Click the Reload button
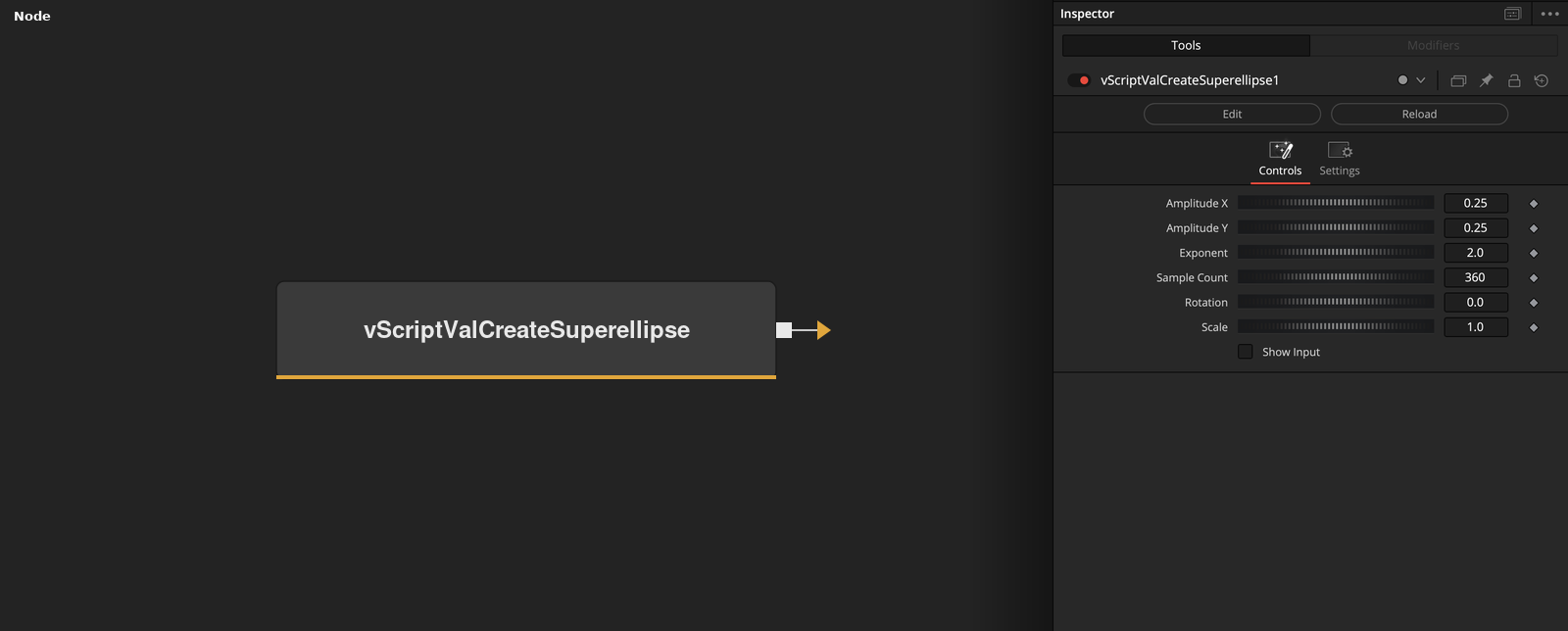1568x631 pixels. click(1419, 114)
